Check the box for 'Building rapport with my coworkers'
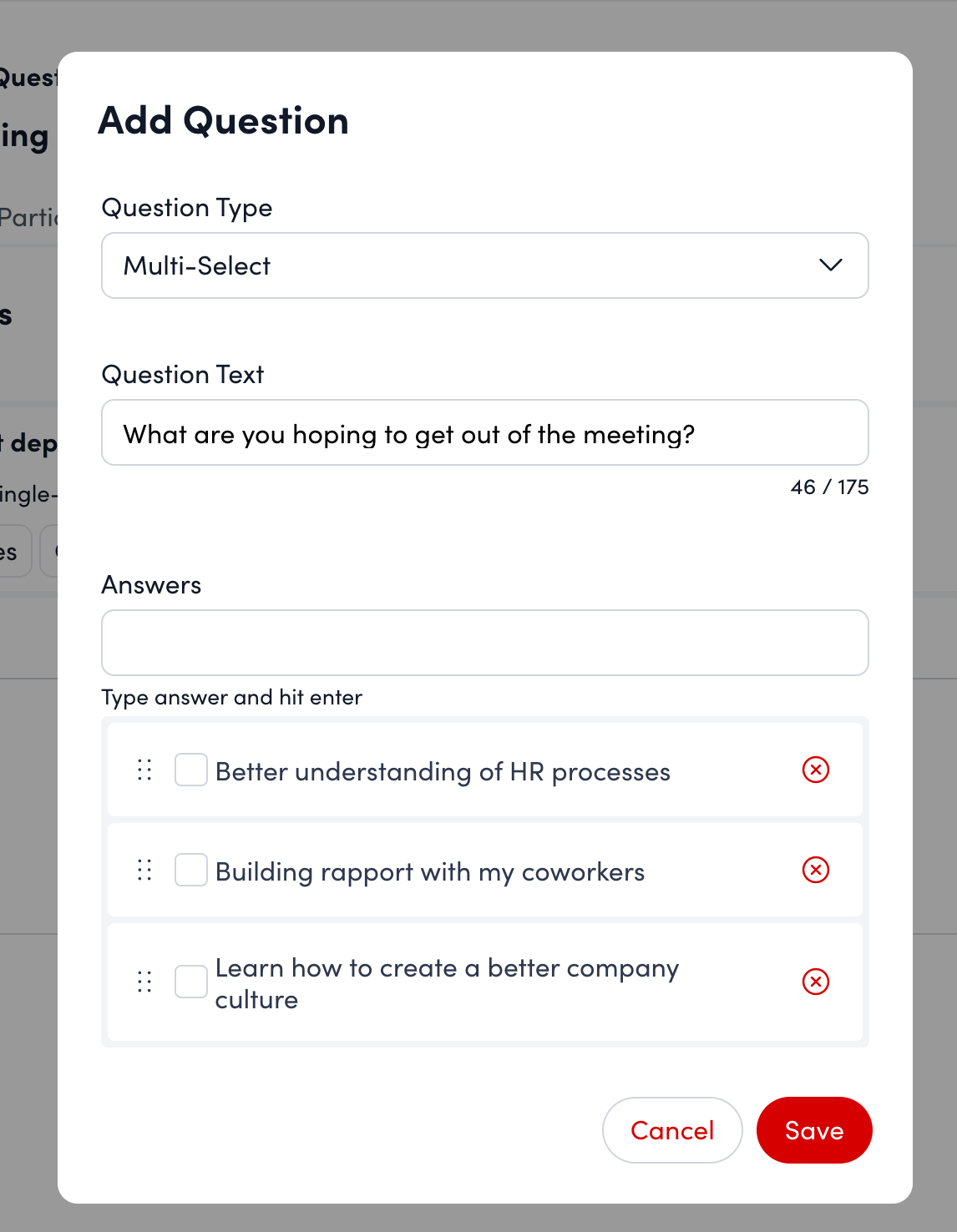The height and width of the screenshot is (1232, 957). pyautogui.click(x=190, y=870)
